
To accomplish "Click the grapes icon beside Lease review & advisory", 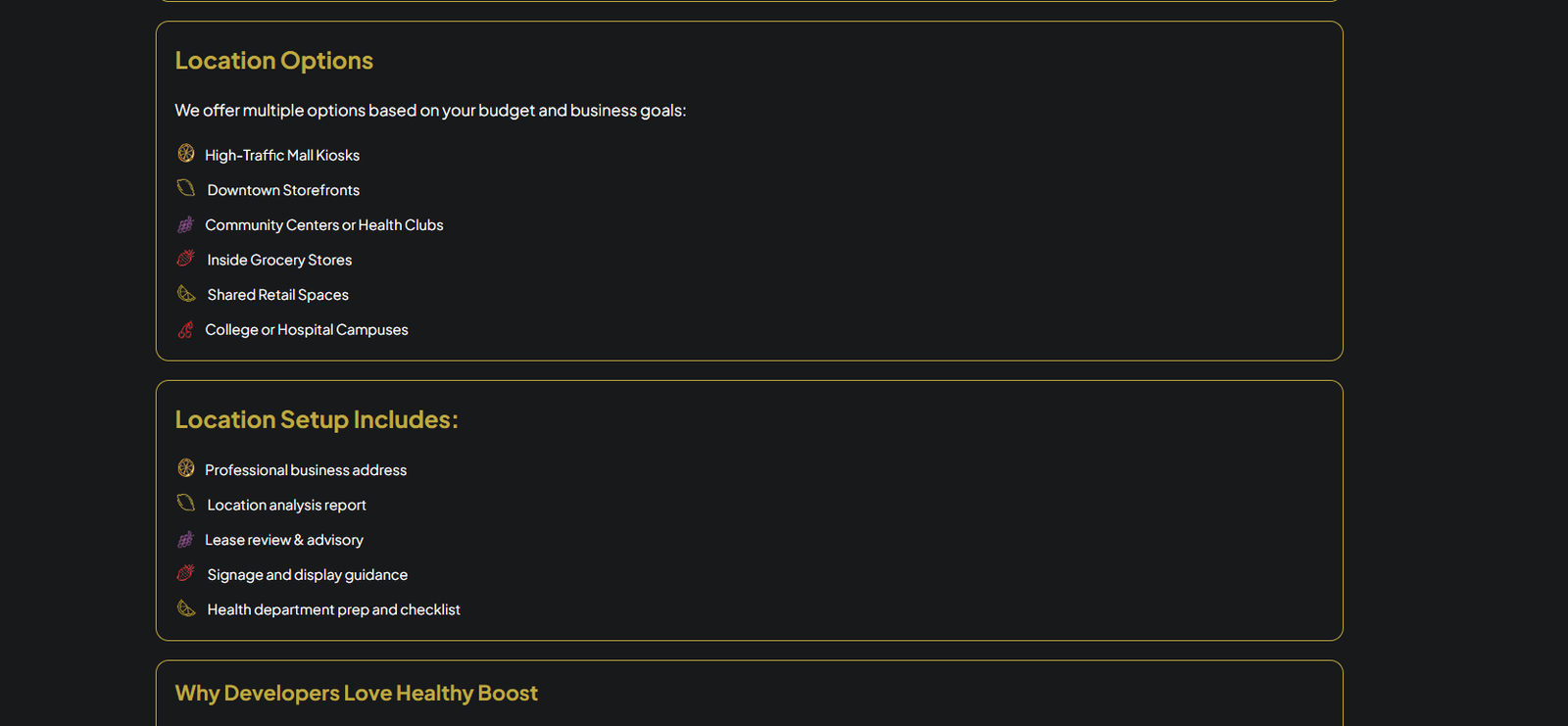I will pyautogui.click(x=186, y=539).
